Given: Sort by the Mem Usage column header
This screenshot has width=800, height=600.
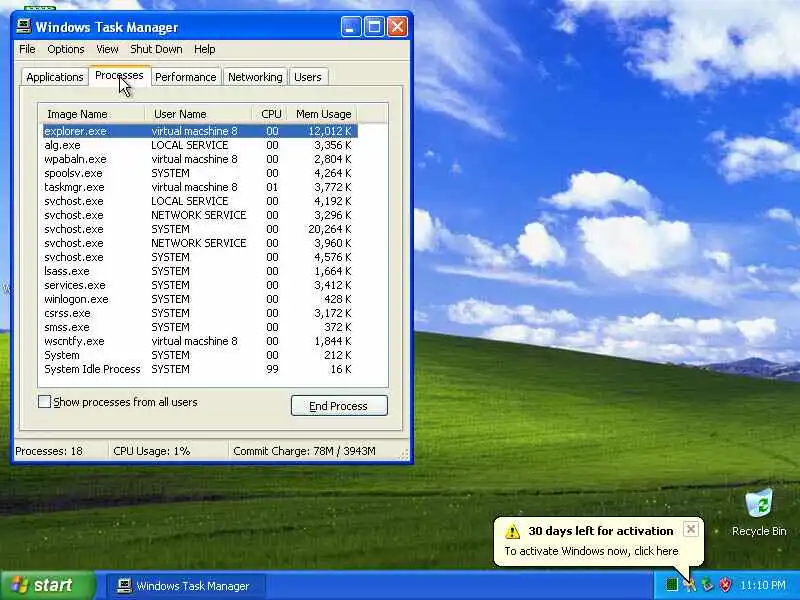Looking at the screenshot, I should [x=321, y=114].
